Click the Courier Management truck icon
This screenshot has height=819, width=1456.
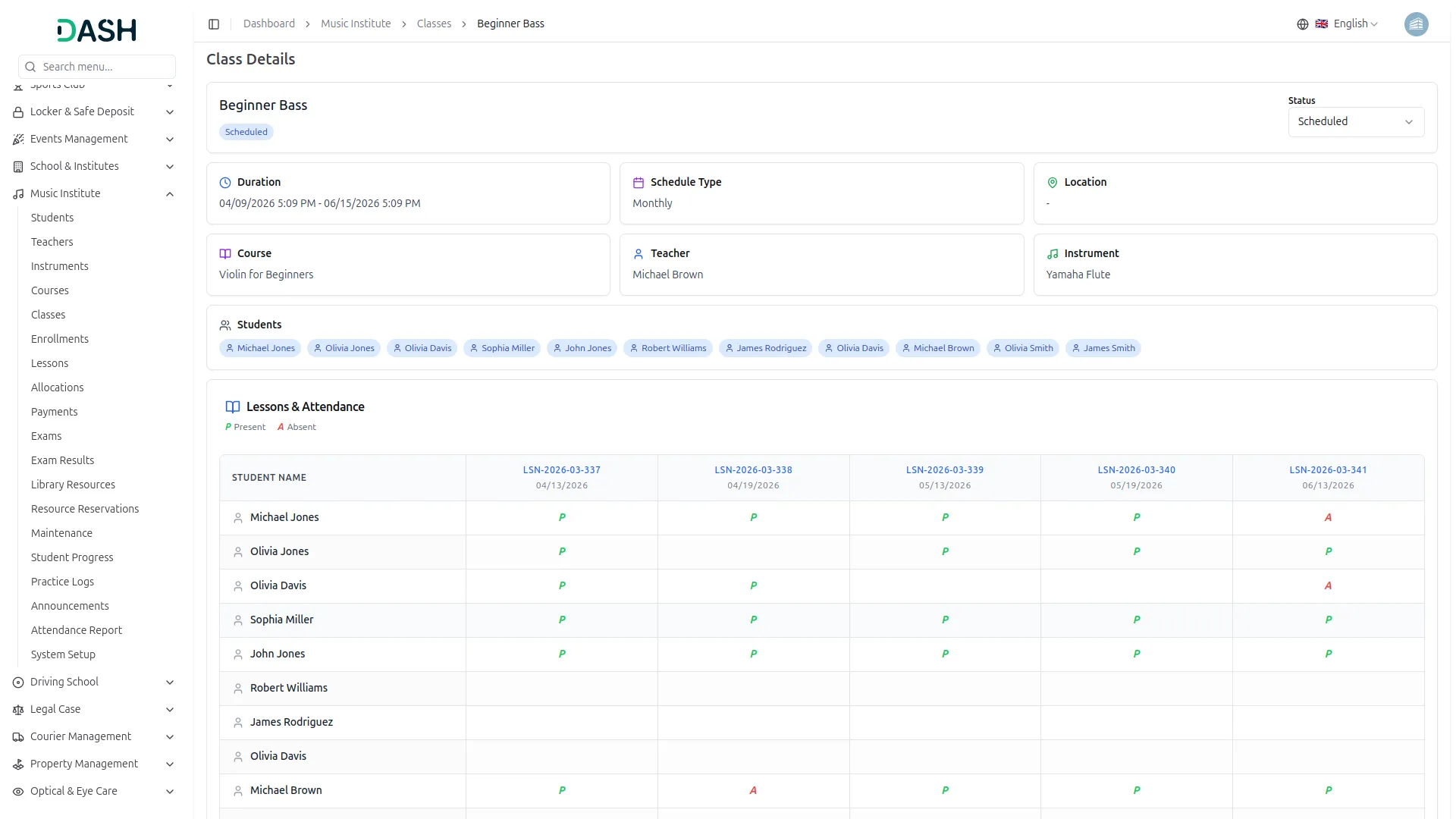pos(18,737)
